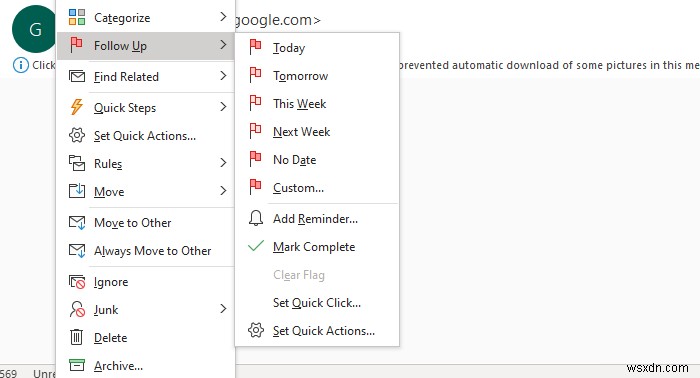700x378 pixels.
Task: Open the Junk menu entry
Action: 146,310
